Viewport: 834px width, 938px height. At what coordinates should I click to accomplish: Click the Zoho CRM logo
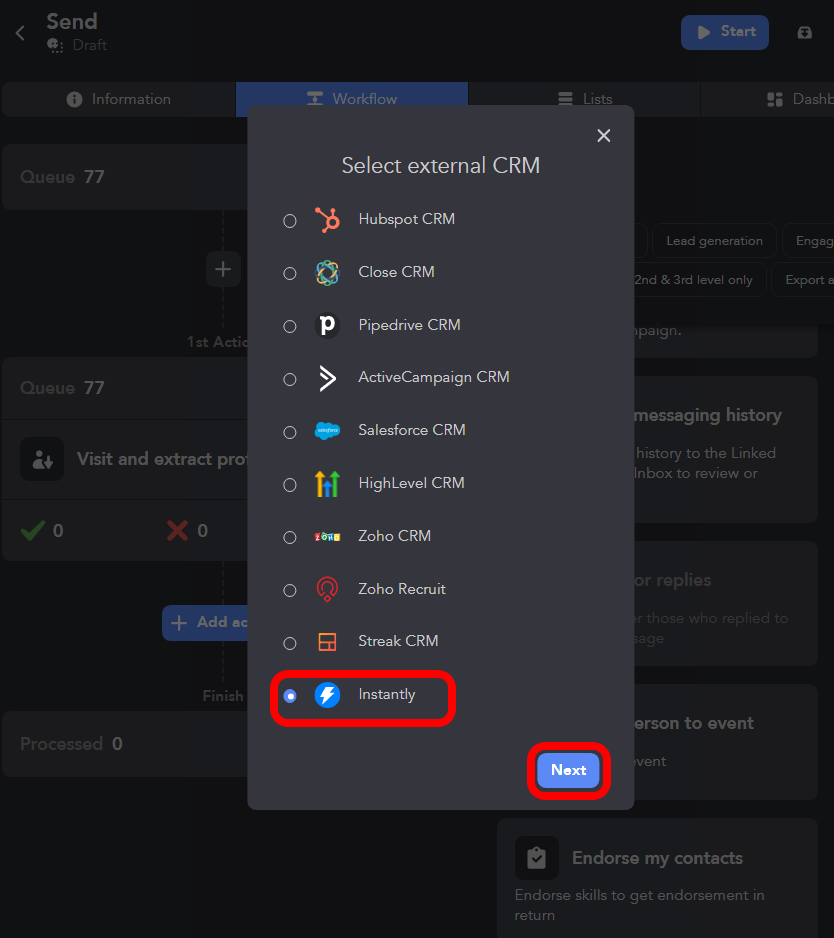[327, 537]
